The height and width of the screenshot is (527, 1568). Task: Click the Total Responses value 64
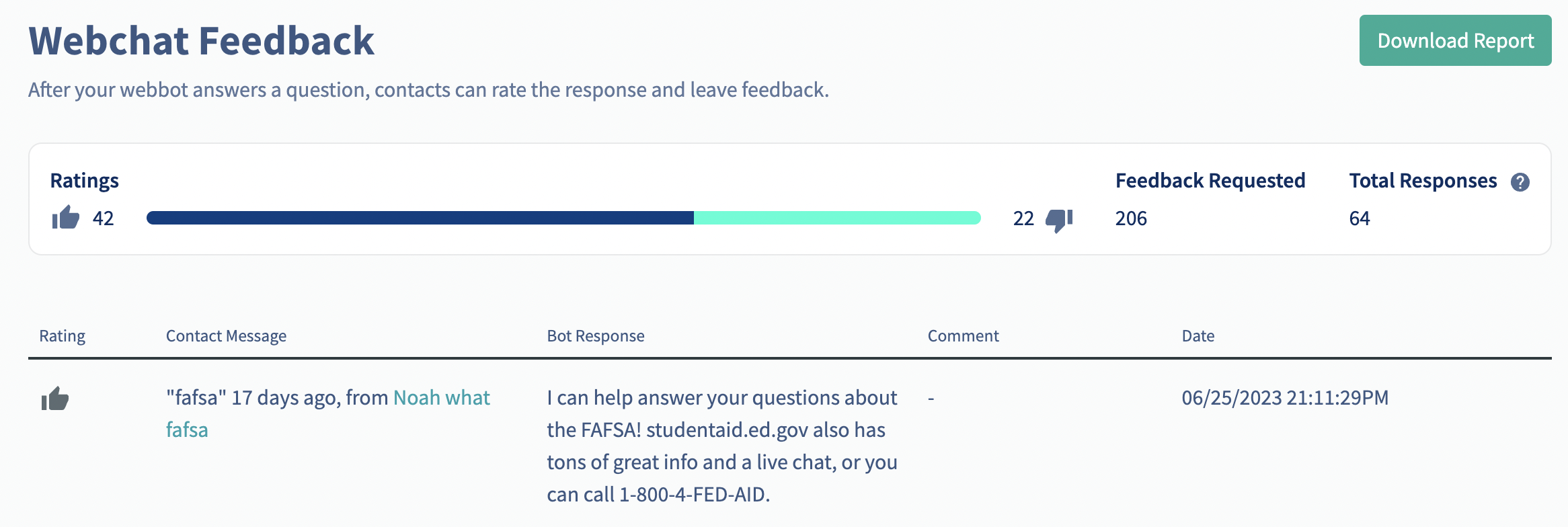click(x=1360, y=218)
